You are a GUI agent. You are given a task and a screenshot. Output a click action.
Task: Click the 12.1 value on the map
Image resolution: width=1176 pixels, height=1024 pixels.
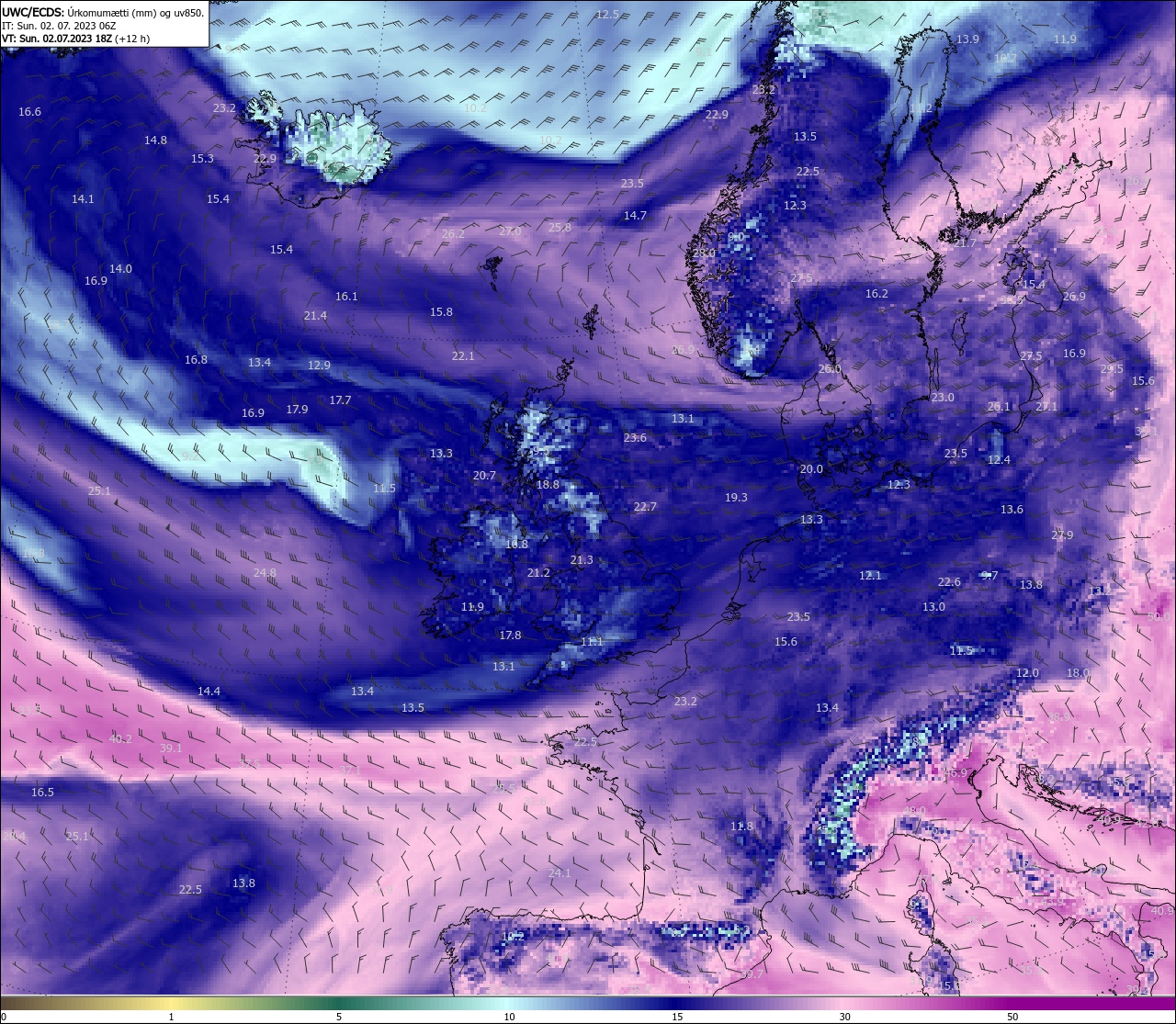pyautogui.click(x=870, y=575)
